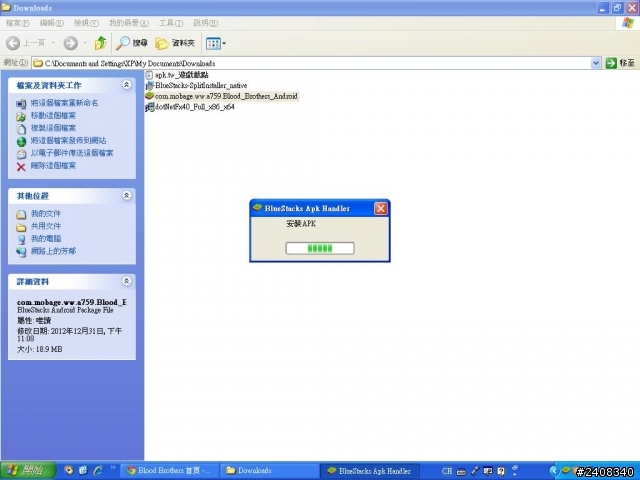Click the Network Places icon in sidebar

click(21, 252)
